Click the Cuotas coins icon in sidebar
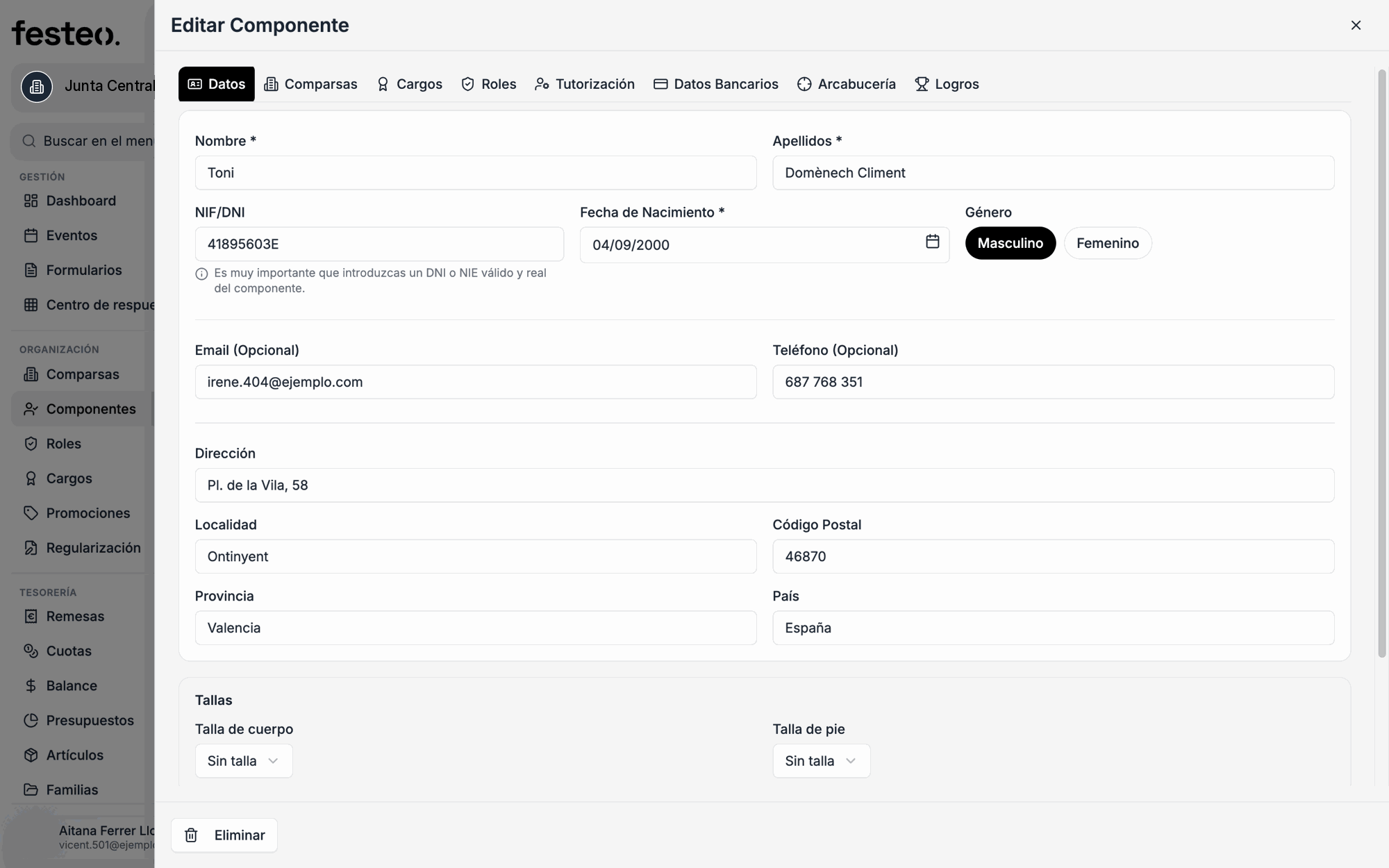 [31, 651]
